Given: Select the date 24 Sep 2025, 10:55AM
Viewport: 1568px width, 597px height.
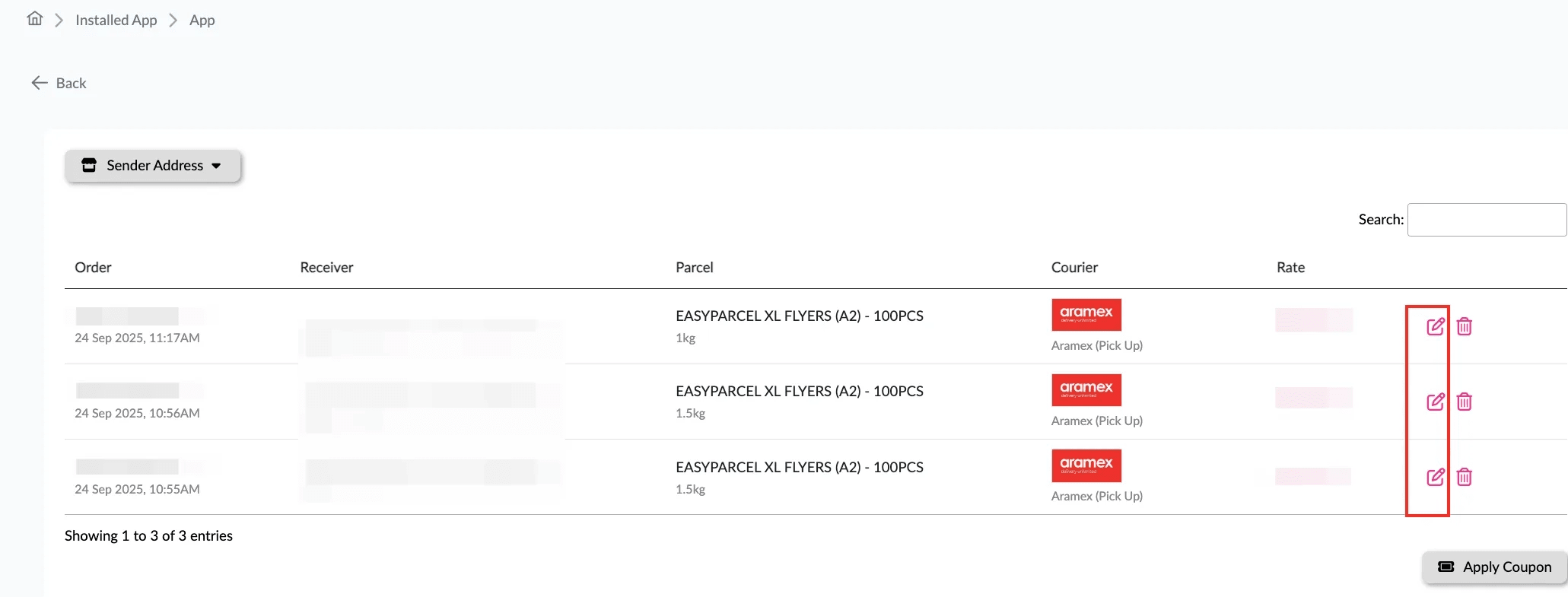Looking at the screenshot, I should pyautogui.click(x=137, y=489).
